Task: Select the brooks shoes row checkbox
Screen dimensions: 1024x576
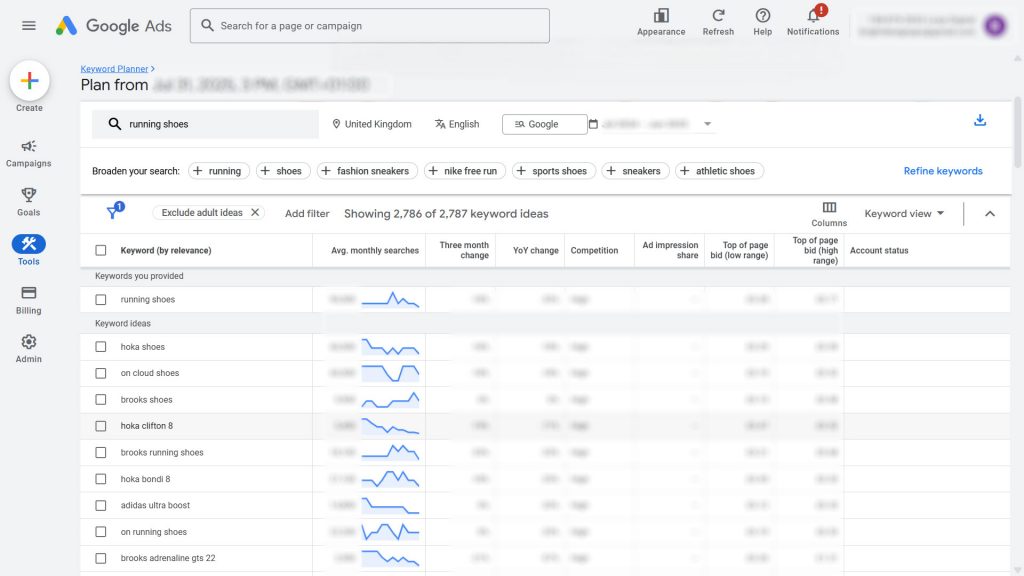Action: (100, 400)
